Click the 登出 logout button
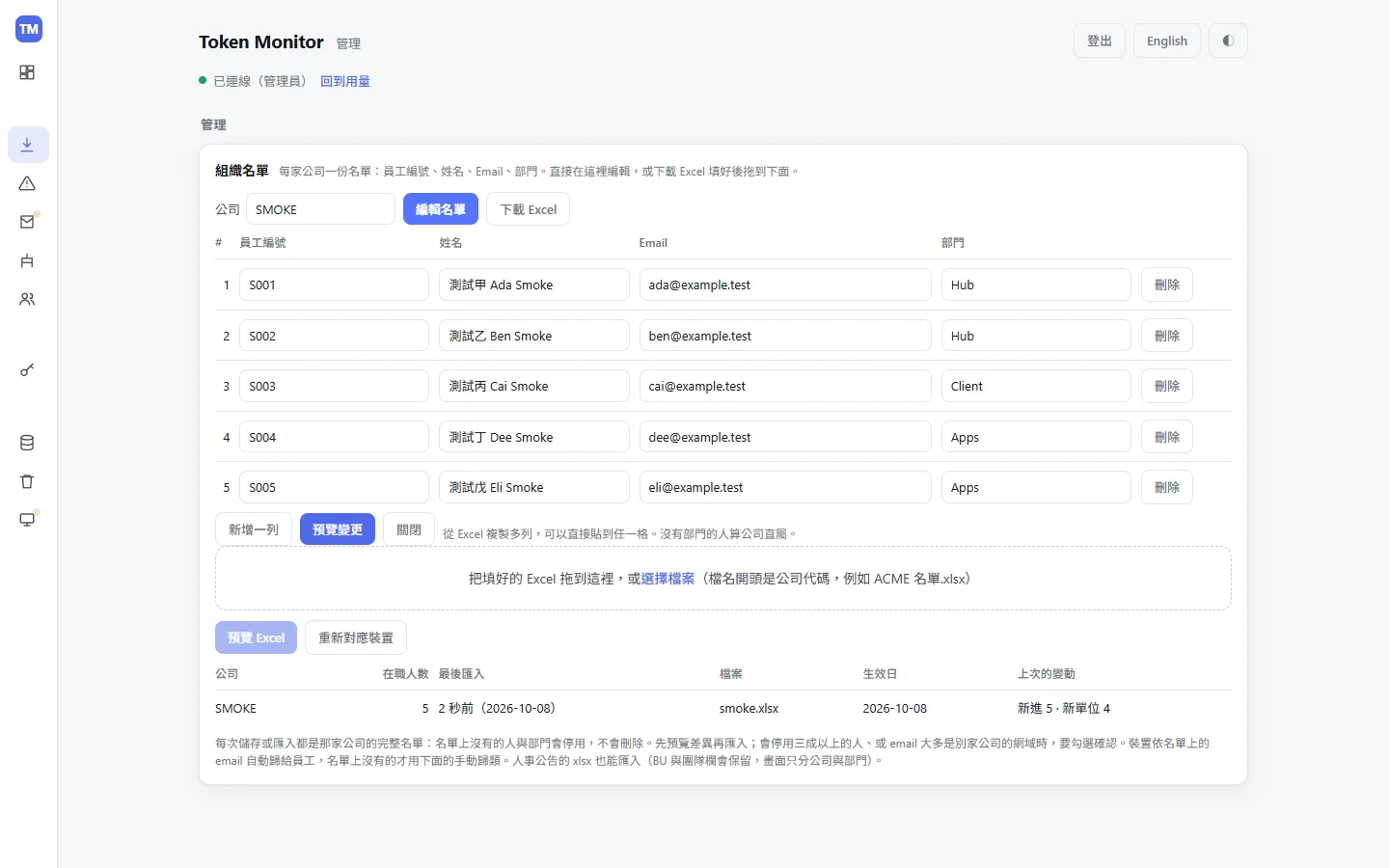 [x=1100, y=41]
